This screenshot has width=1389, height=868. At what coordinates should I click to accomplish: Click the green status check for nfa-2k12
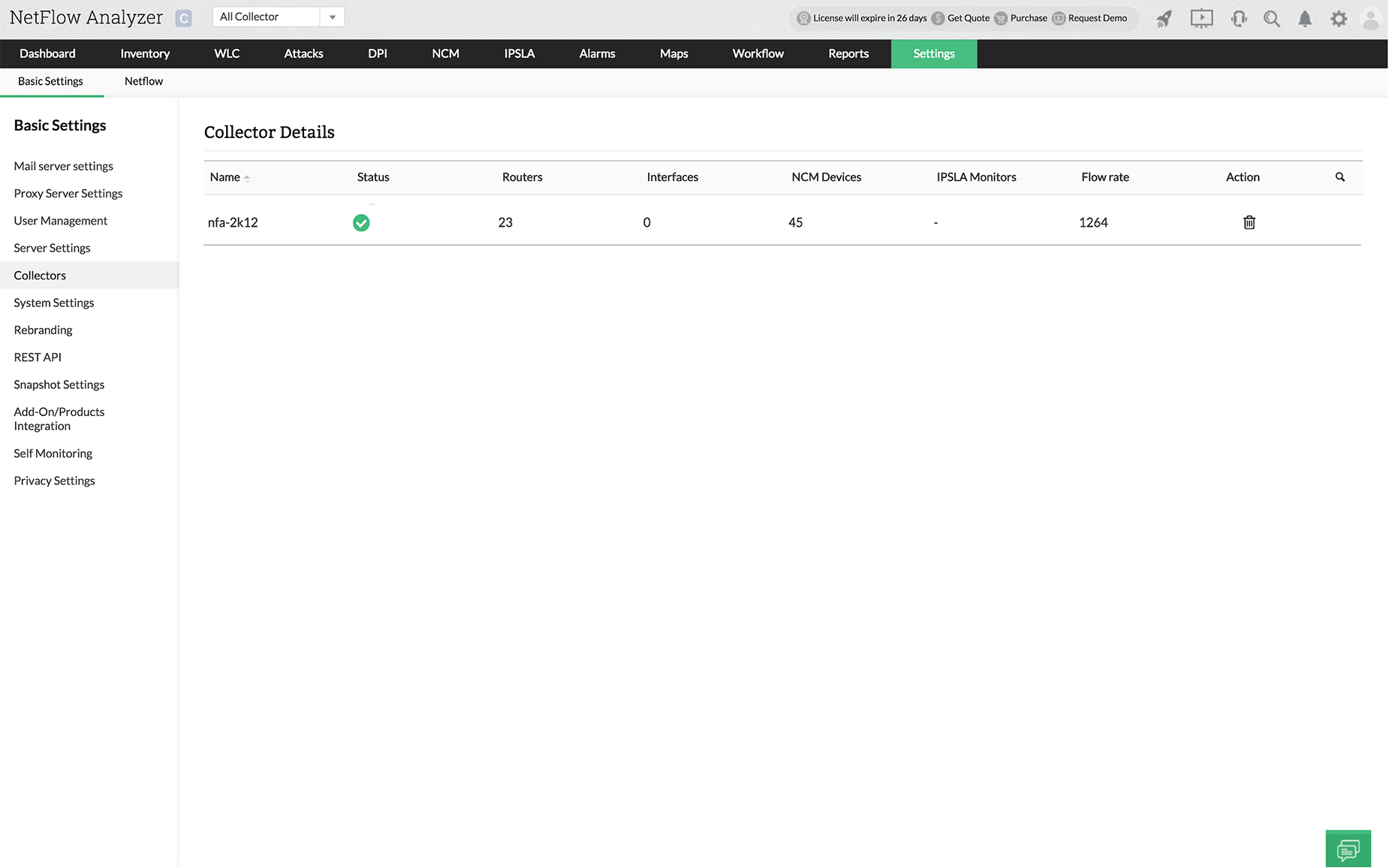pos(361,223)
